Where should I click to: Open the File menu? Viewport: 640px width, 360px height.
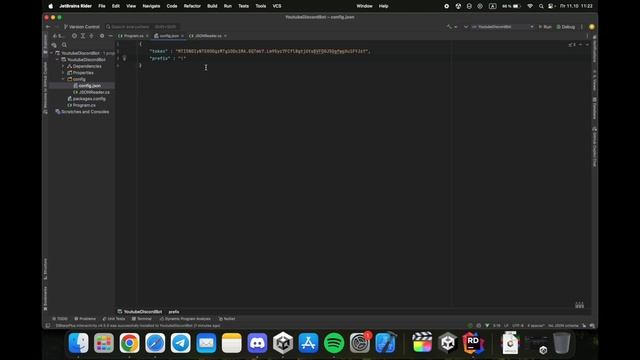coord(102,6)
